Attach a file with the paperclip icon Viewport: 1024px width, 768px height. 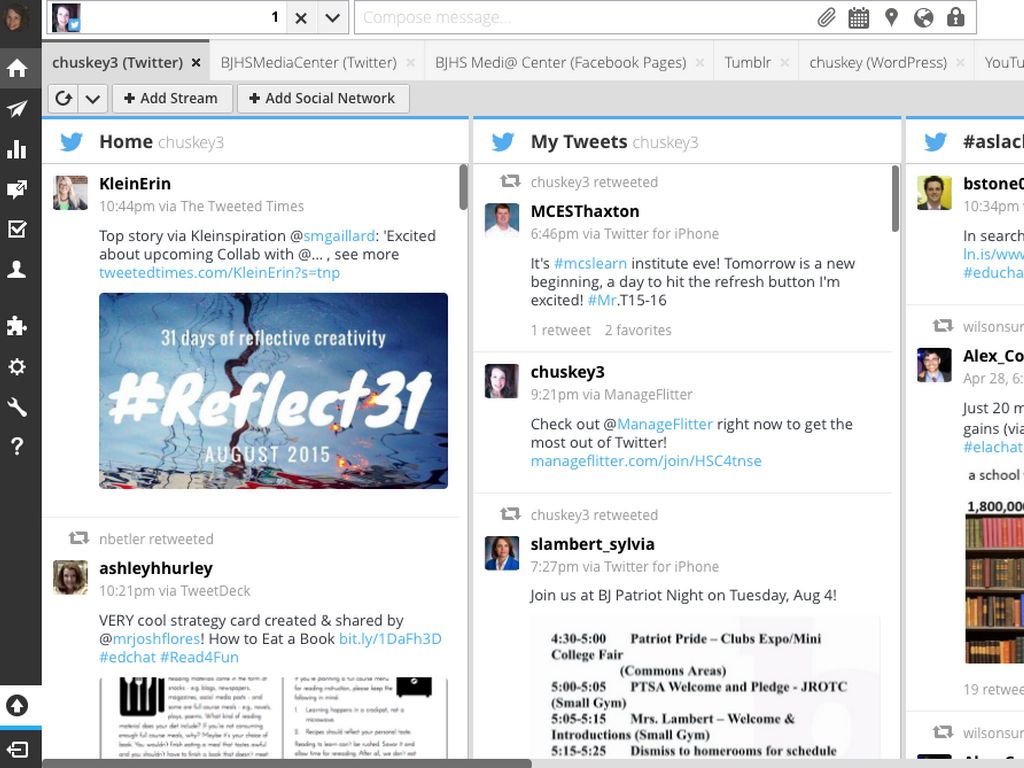826,18
